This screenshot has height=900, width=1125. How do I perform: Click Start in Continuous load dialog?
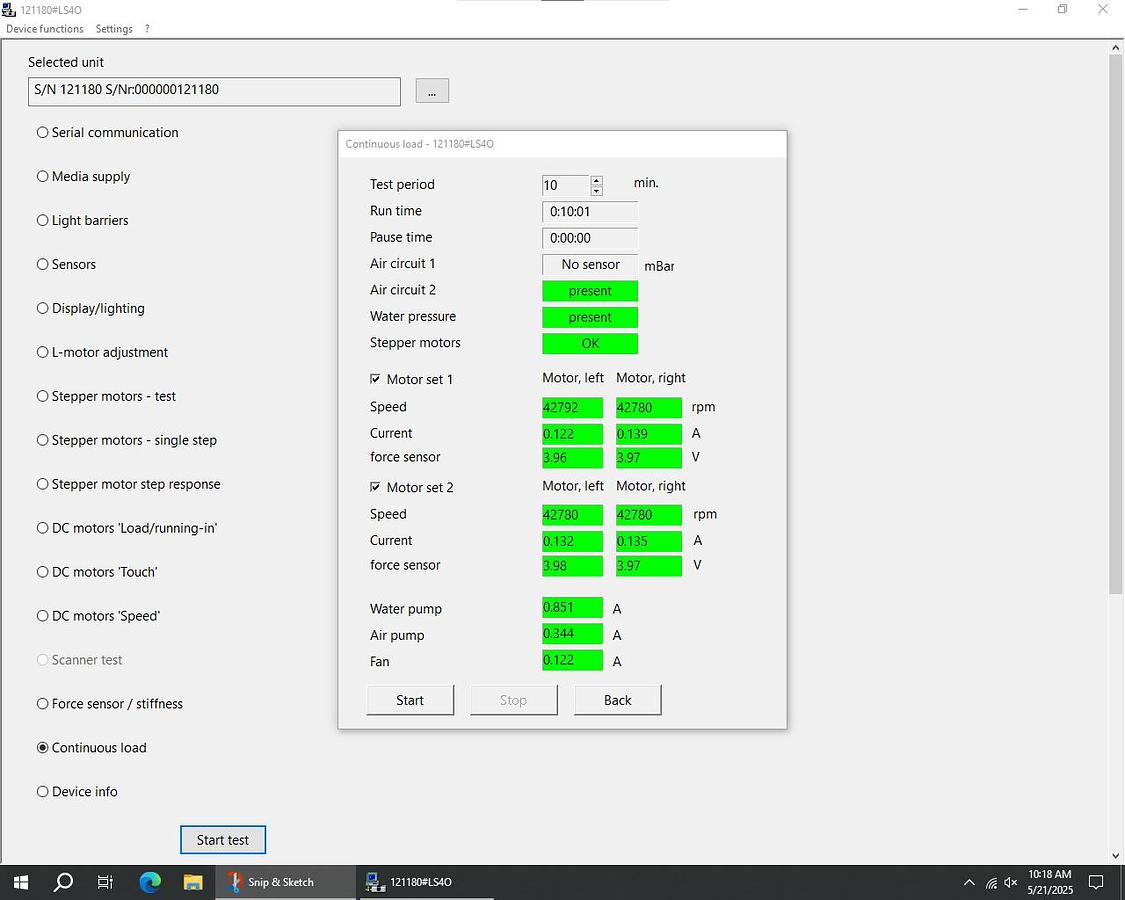pyautogui.click(x=410, y=700)
